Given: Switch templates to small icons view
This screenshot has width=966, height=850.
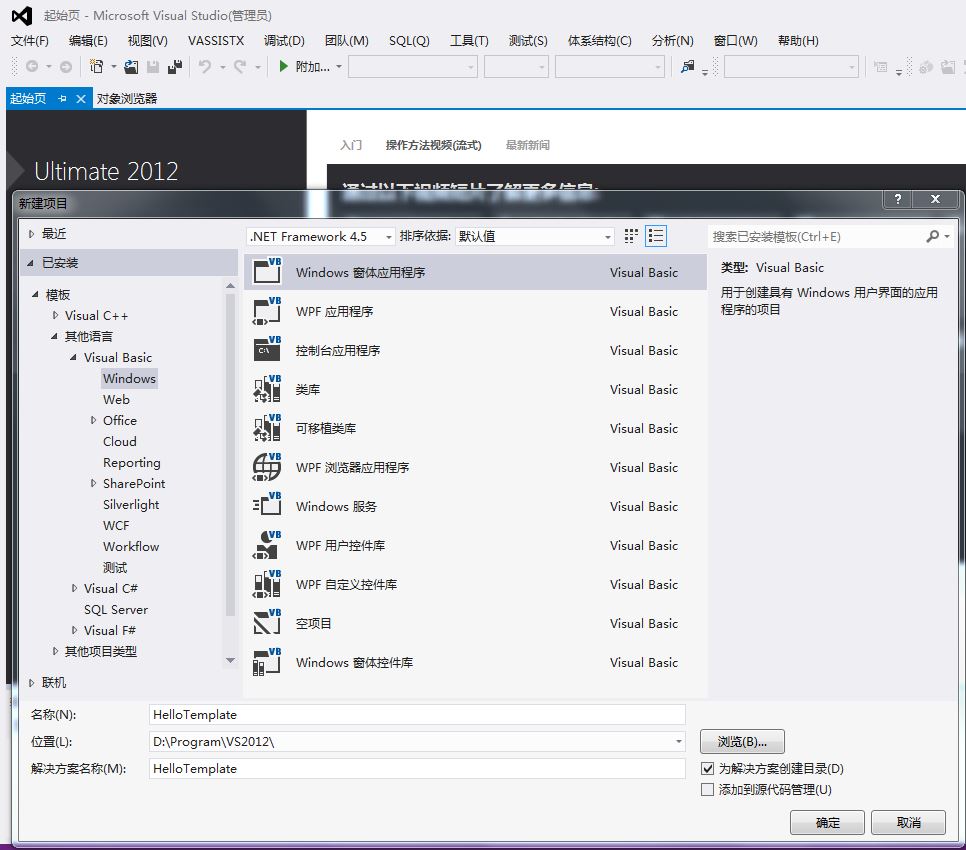Looking at the screenshot, I should click(x=631, y=236).
